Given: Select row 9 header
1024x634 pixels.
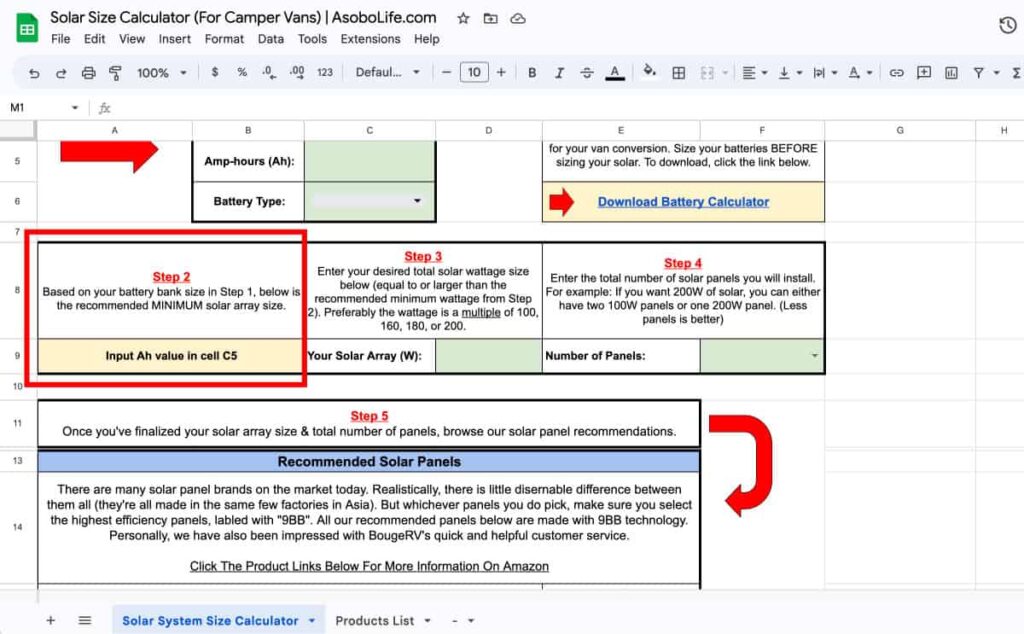Looking at the screenshot, I should click(18, 356).
